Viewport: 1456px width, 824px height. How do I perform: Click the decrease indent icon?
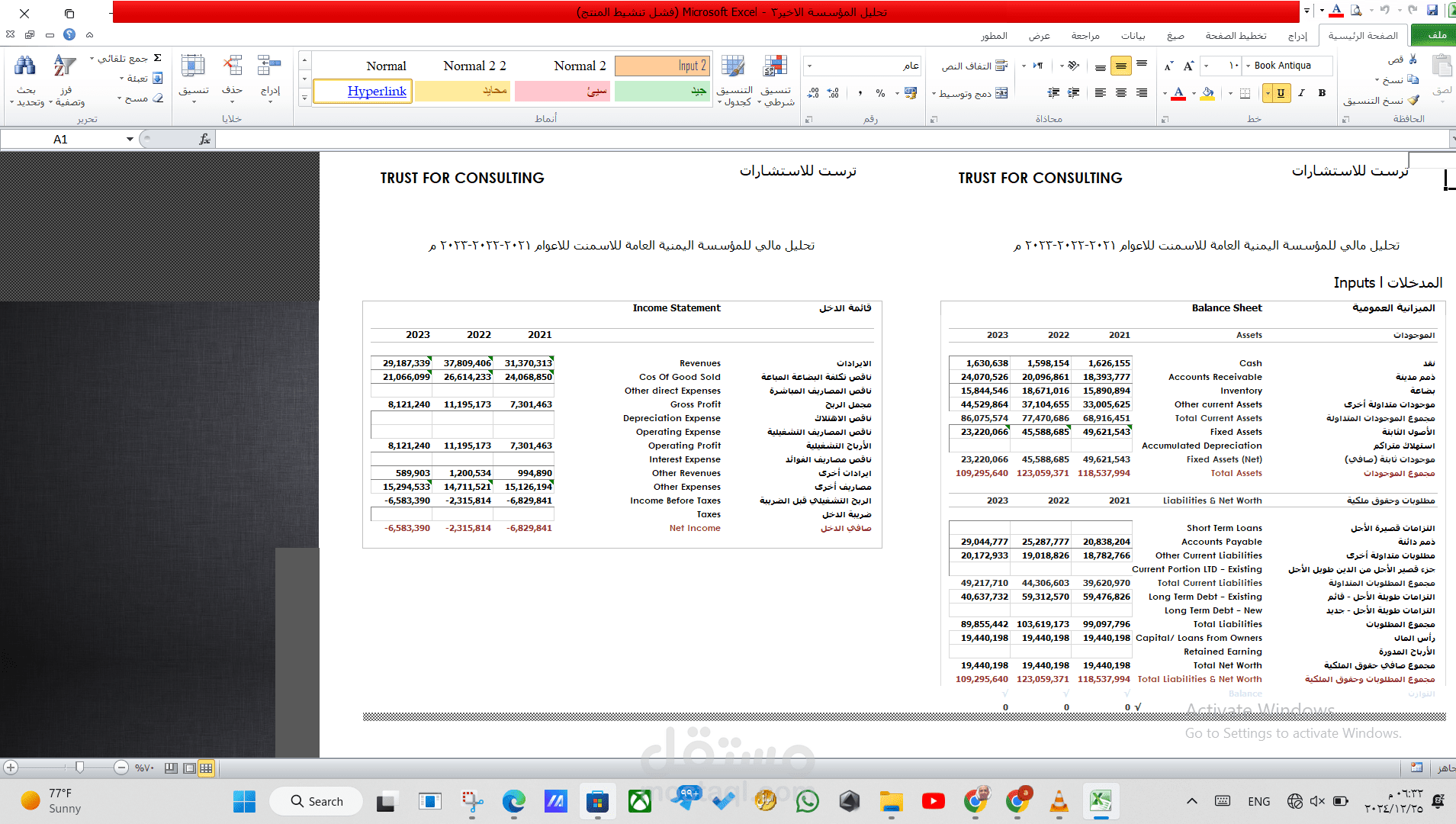tap(1074, 93)
